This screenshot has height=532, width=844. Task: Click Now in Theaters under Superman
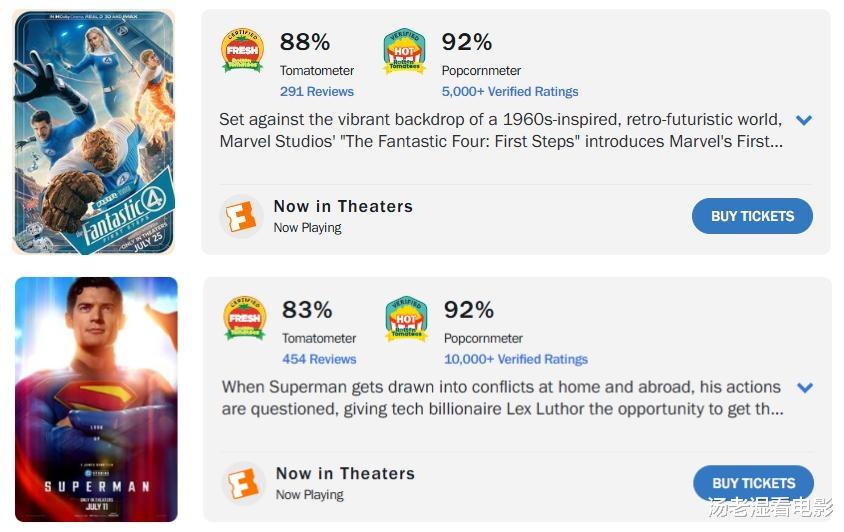click(345, 474)
